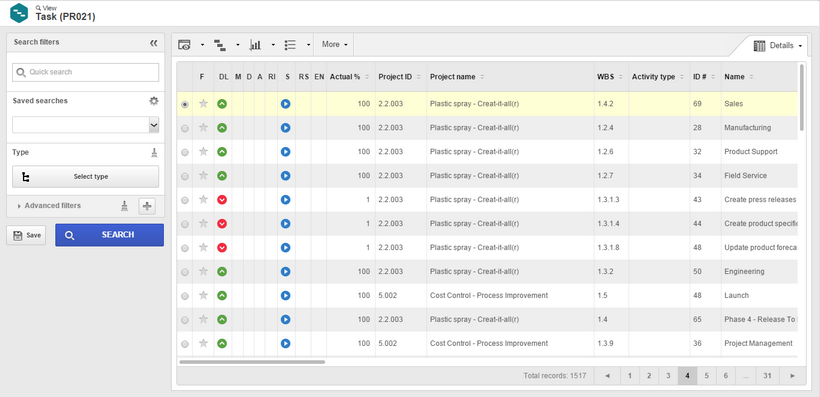The image size is (820, 397).
Task: Star the Launch task
Action: point(203,295)
